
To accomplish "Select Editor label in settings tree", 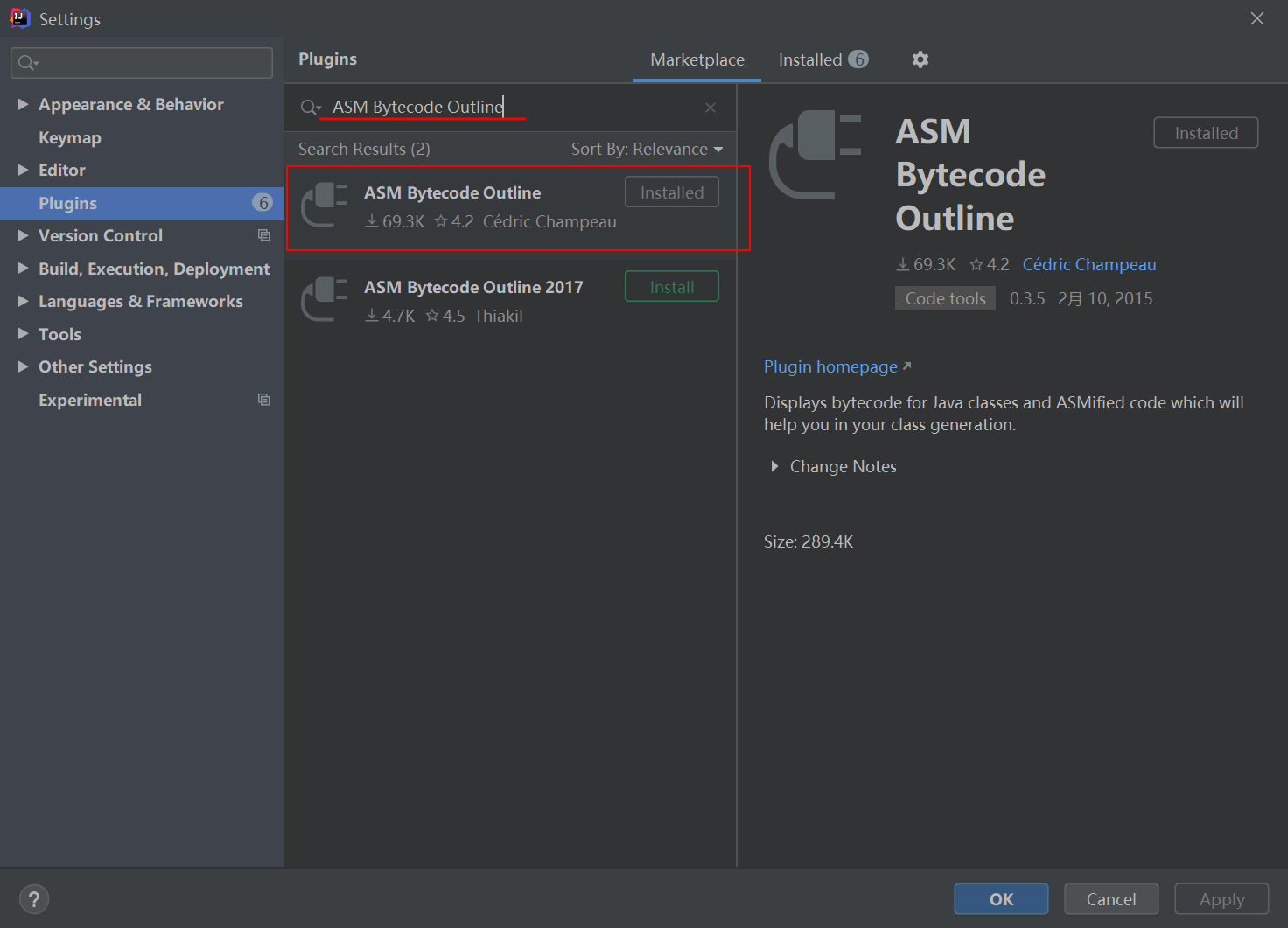I will 62,170.
